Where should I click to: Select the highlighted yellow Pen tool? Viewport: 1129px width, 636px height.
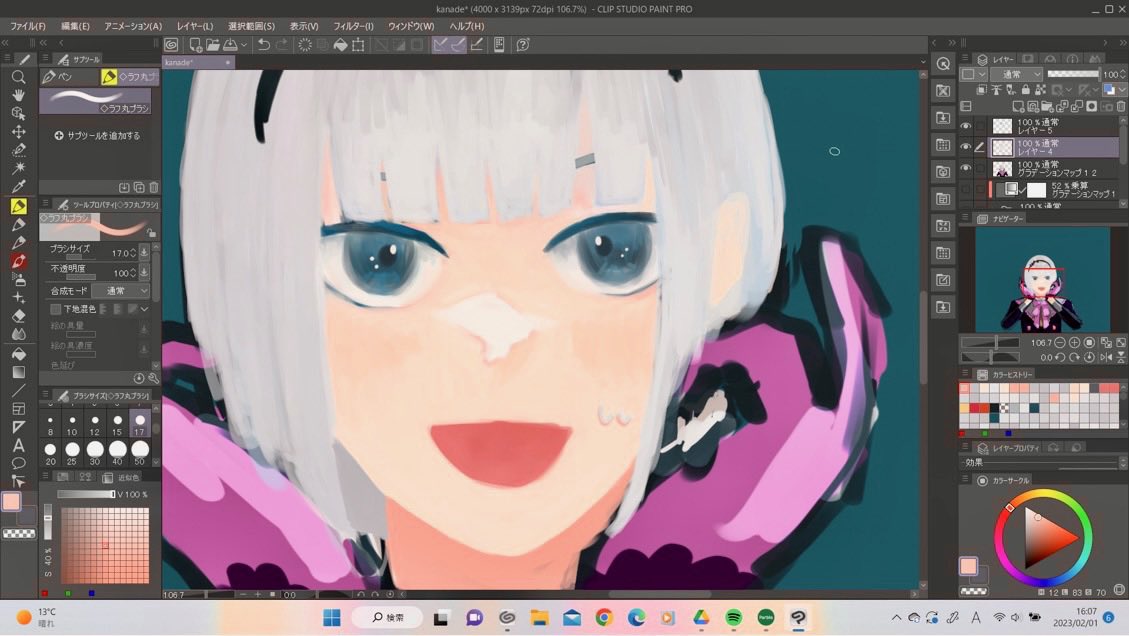[19, 206]
